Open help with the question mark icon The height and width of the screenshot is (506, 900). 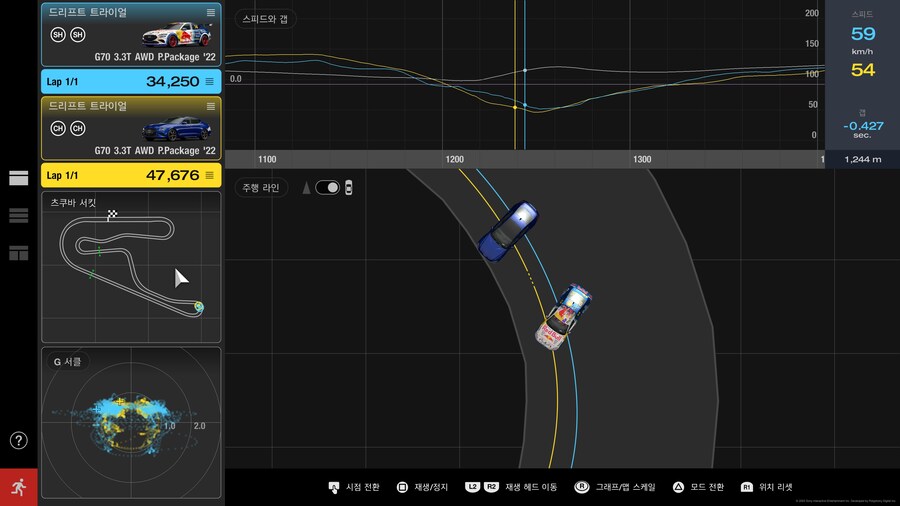18,440
